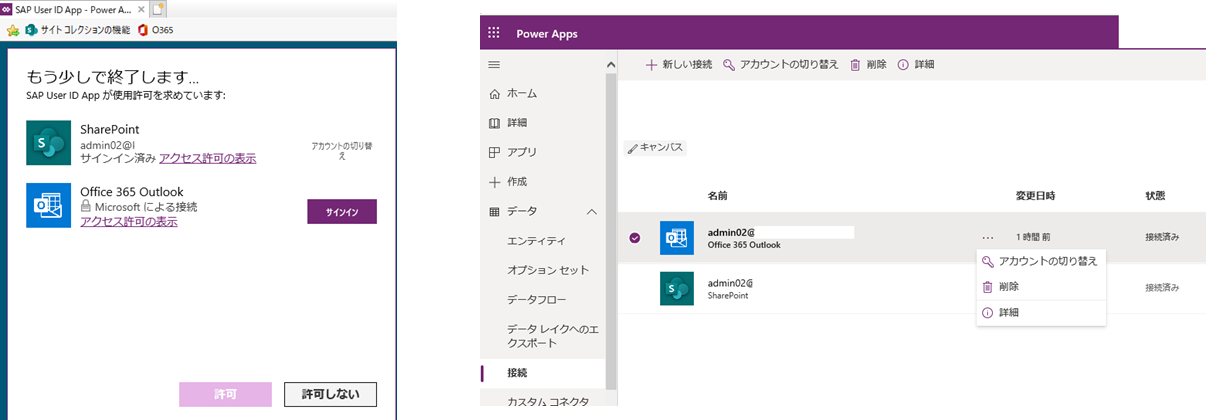This screenshot has height=420, width=1206.
Task: Sort connections by 変更日時 column header
Action: [1035, 195]
